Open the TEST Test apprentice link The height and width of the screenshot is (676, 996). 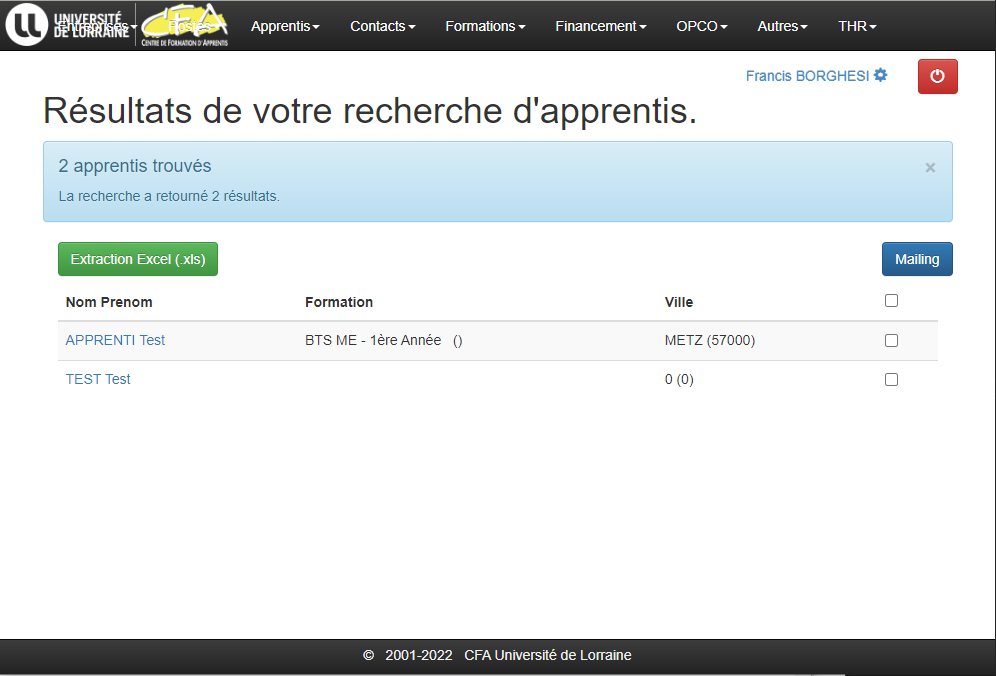(x=98, y=379)
